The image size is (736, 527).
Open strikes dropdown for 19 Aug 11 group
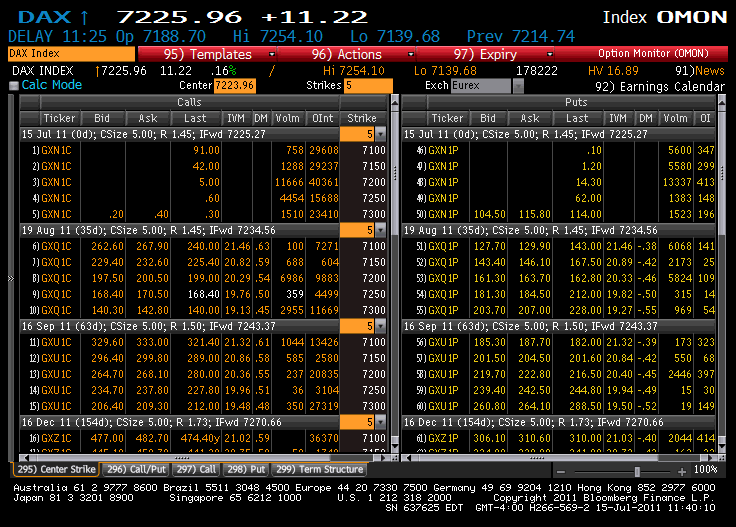pyautogui.click(x=381, y=230)
